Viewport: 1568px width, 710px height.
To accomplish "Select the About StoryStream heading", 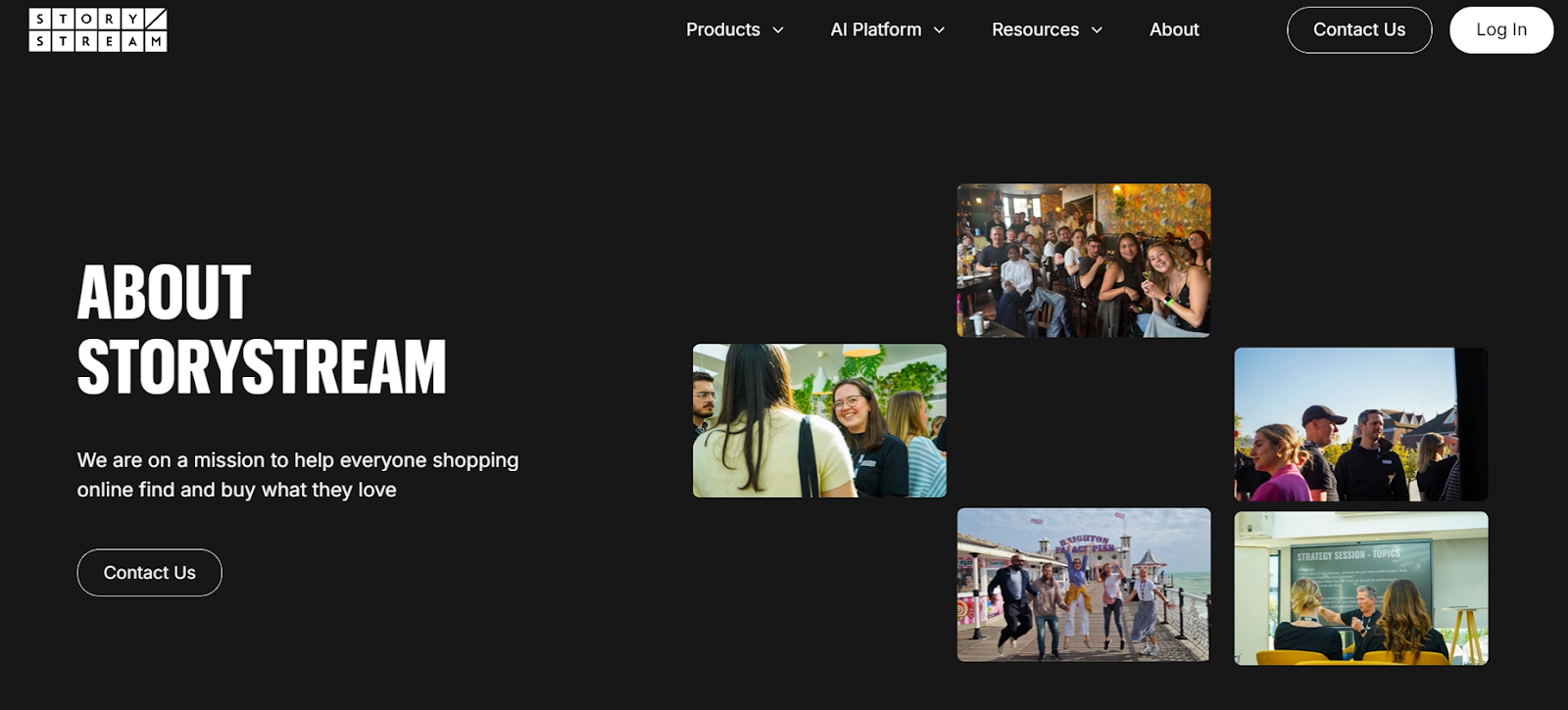I will click(262, 330).
